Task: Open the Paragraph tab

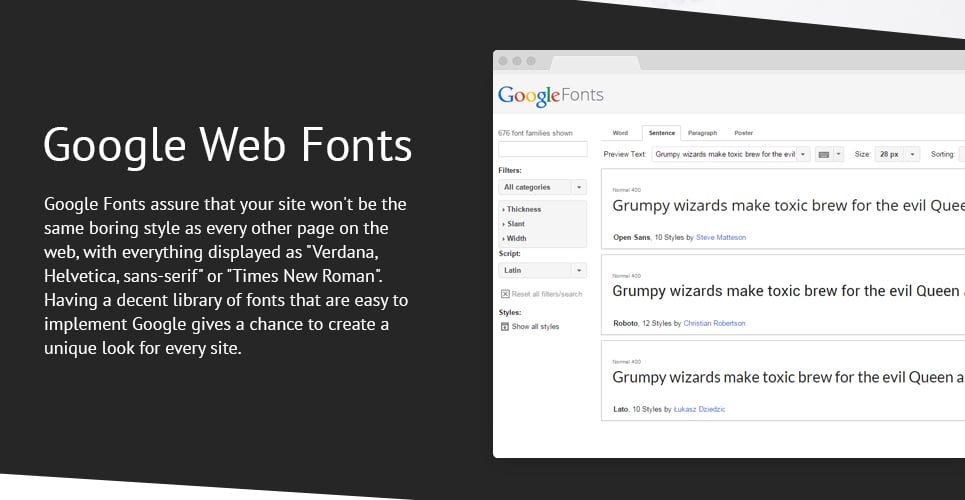Action: (x=702, y=133)
